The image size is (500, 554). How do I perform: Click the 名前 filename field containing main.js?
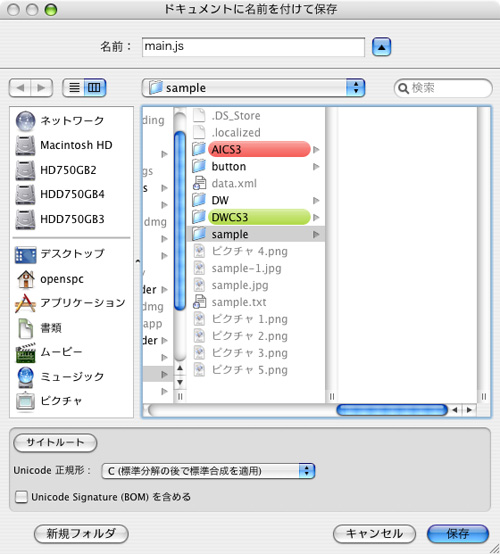point(253,47)
